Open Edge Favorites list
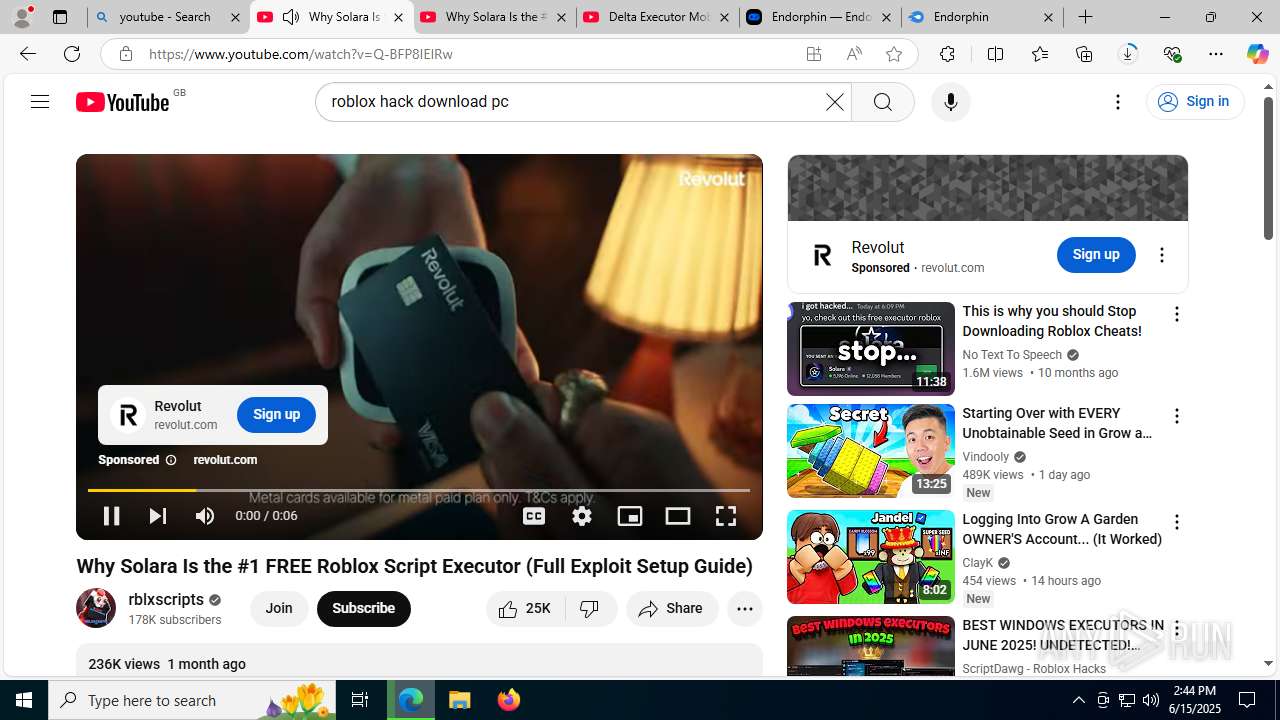1280x720 pixels. click(1040, 54)
